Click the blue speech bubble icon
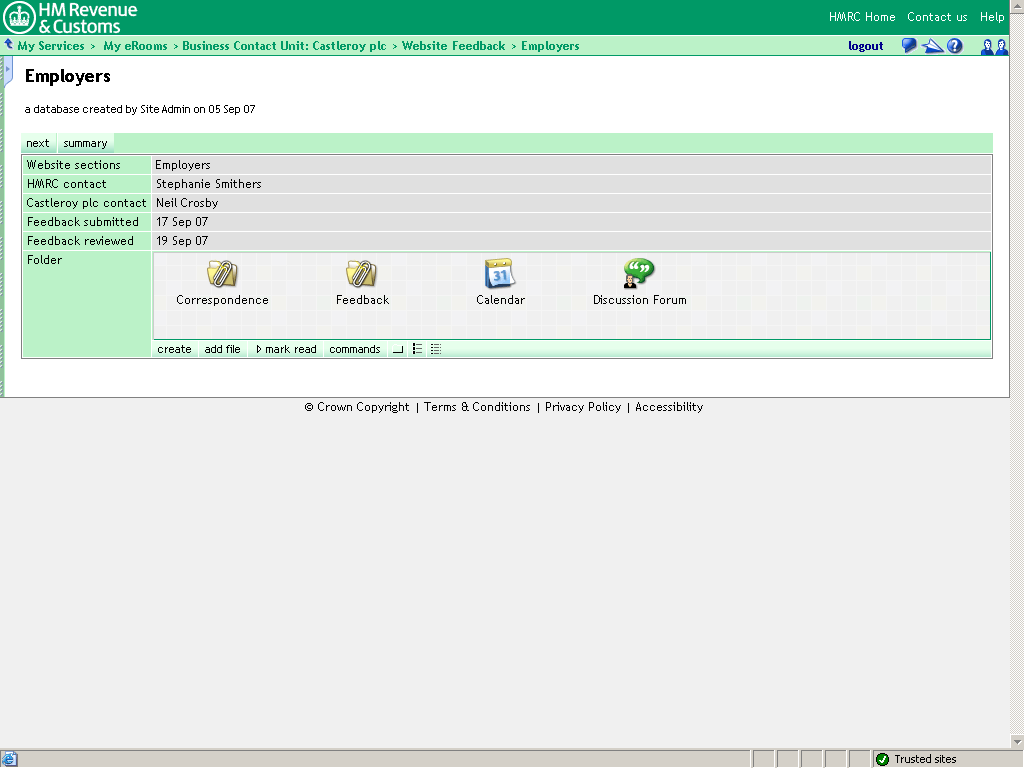 (909, 46)
